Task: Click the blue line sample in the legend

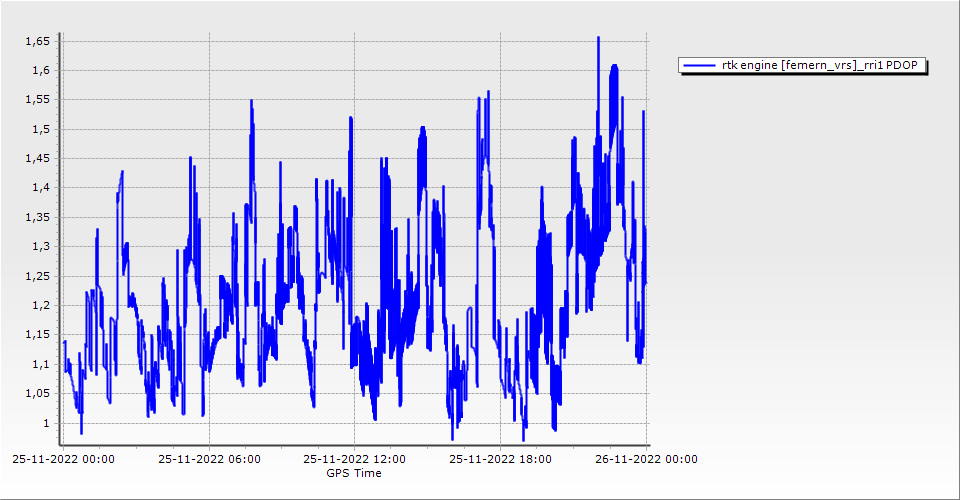Action: (x=699, y=66)
